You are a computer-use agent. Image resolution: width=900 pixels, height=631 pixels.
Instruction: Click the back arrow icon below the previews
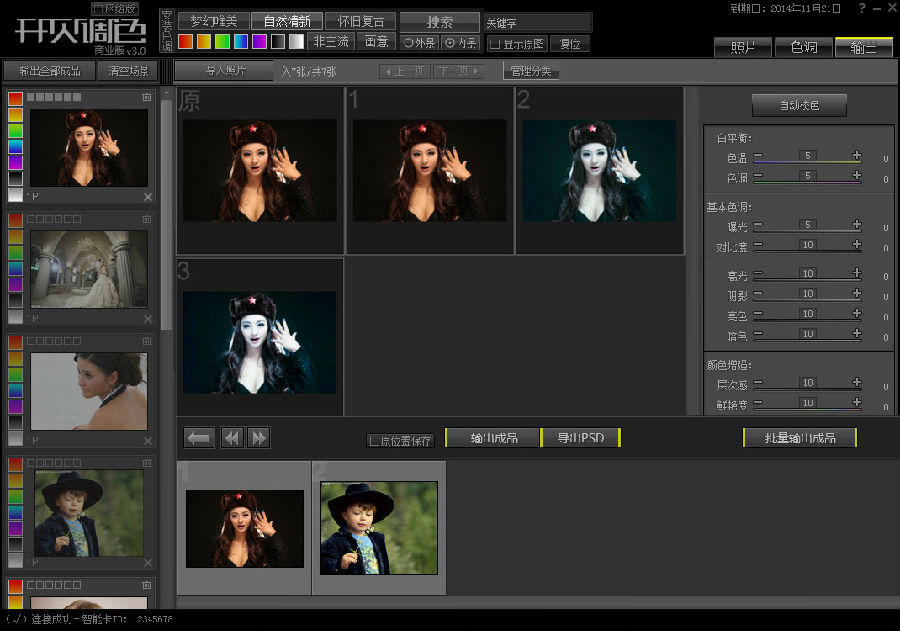[x=200, y=437]
